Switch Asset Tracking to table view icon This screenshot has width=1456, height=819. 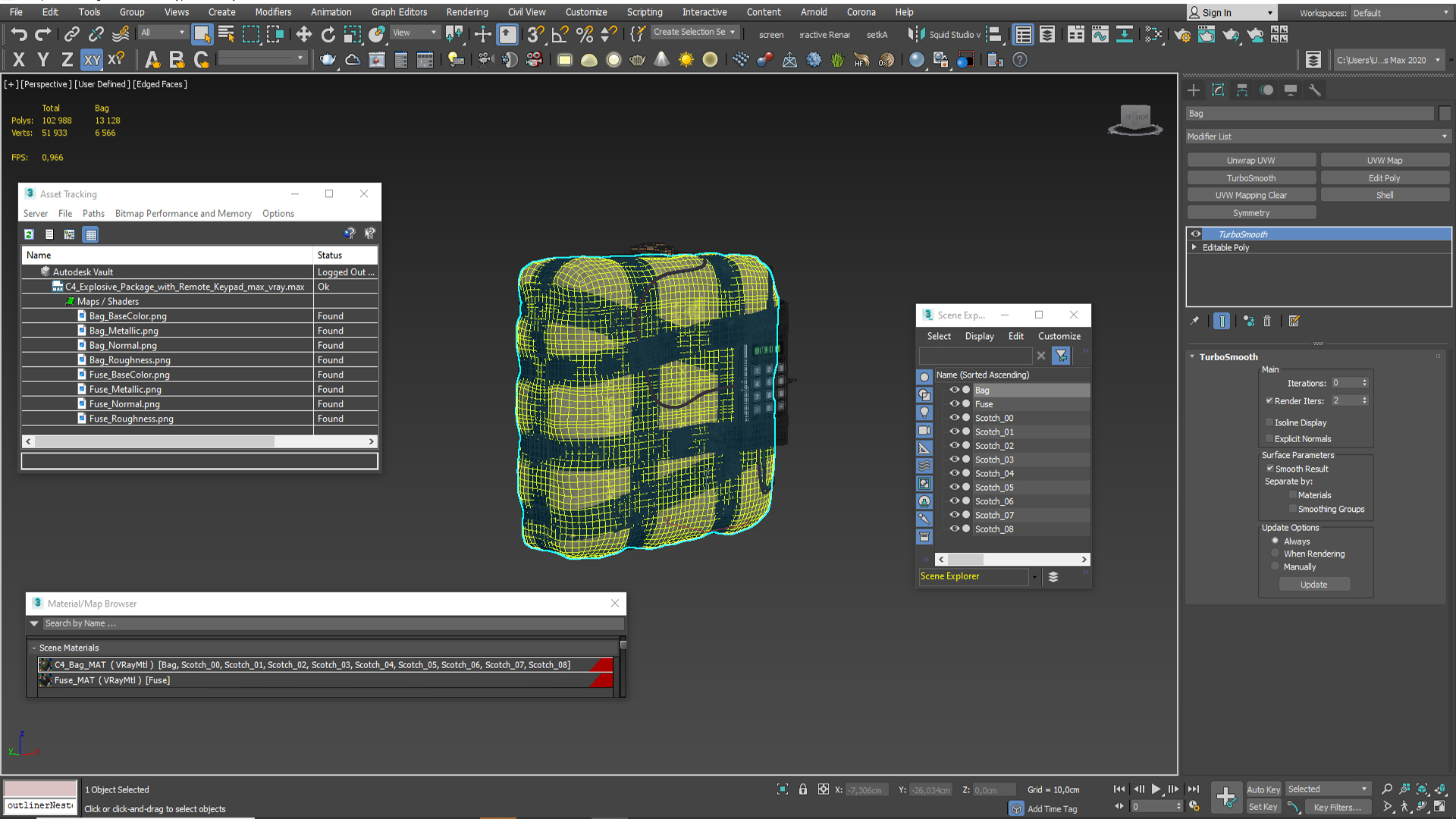(x=91, y=234)
